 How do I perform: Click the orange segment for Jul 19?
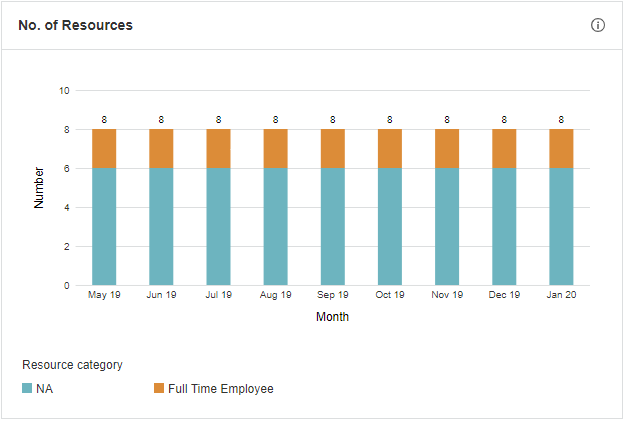[x=218, y=148]
